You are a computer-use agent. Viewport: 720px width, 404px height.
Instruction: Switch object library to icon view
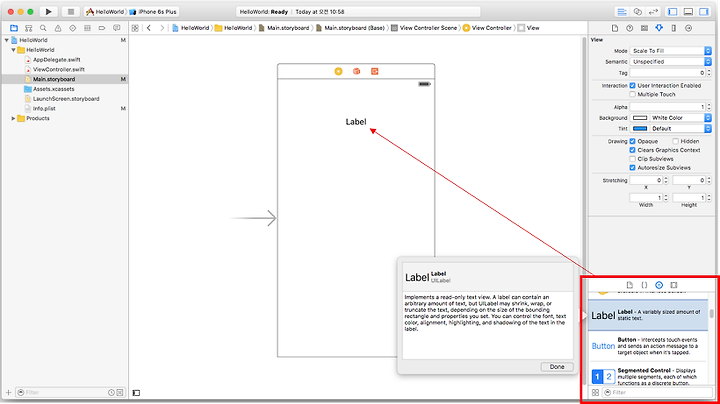click(596, 393)
